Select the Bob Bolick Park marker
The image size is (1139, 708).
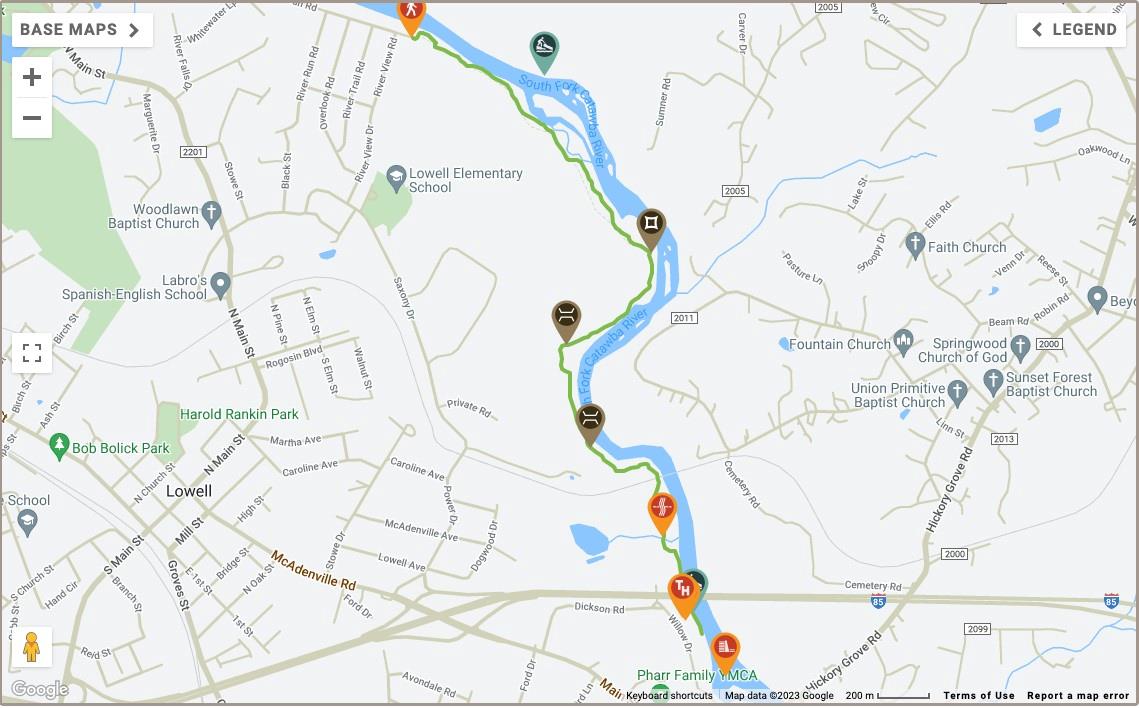click(x=59, y=447)
